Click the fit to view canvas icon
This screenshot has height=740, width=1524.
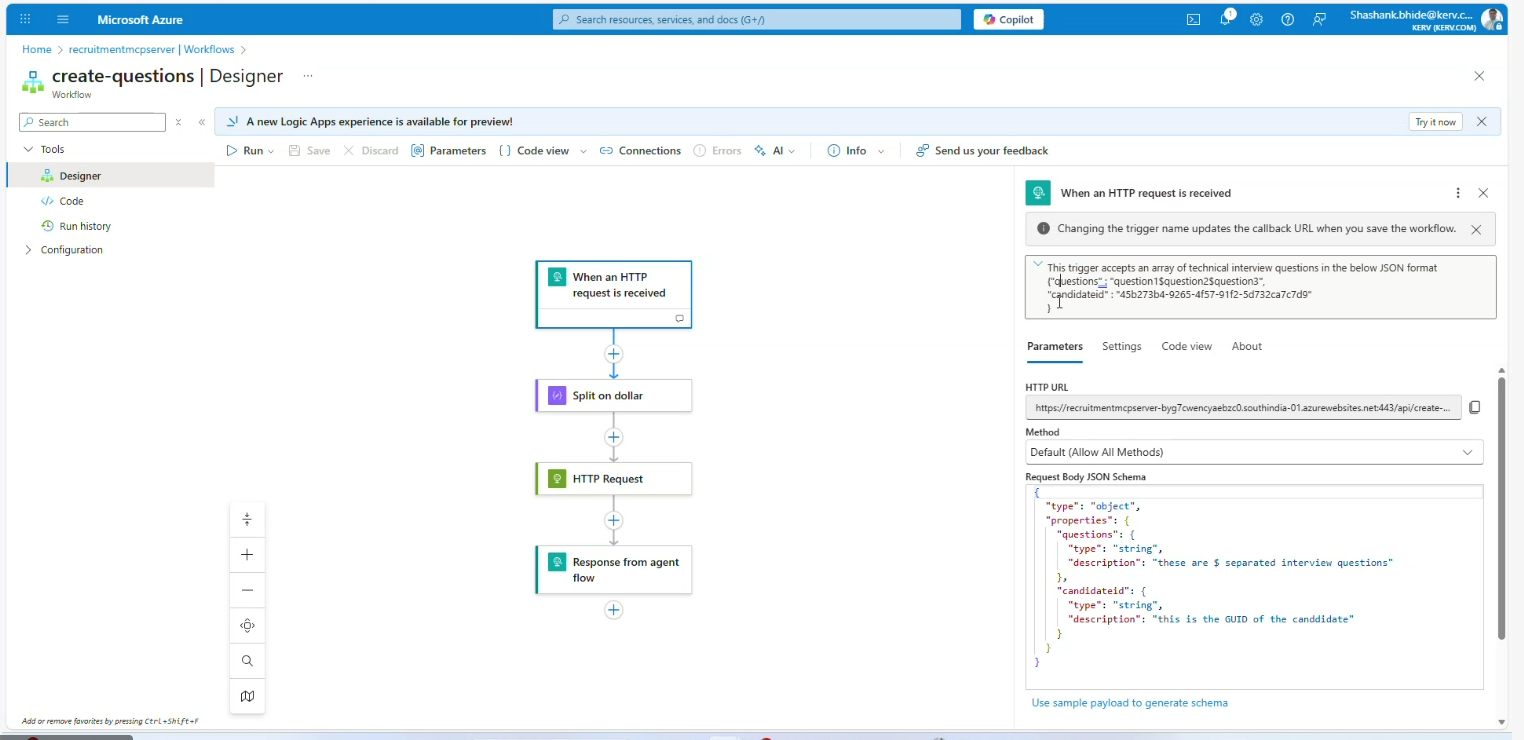(x=247, y=626)
